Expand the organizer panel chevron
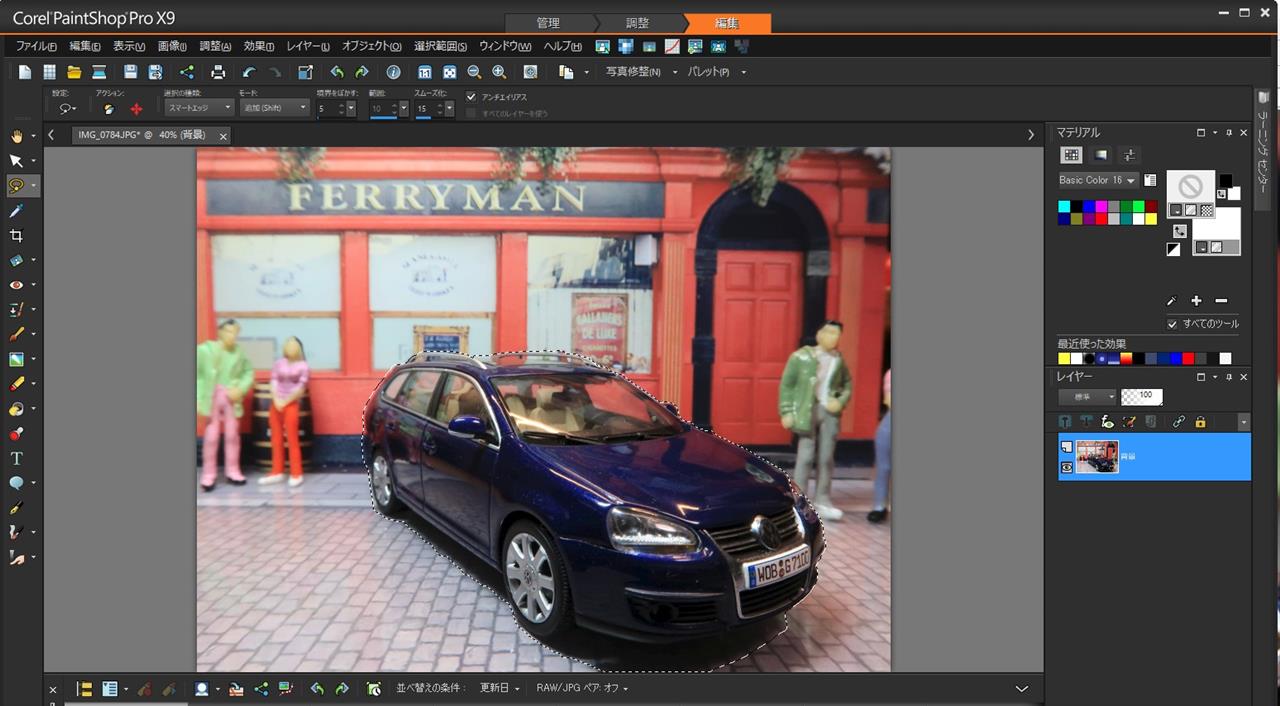The height and width of the screenshot is (706, 1280). (x=1021, y=688)
